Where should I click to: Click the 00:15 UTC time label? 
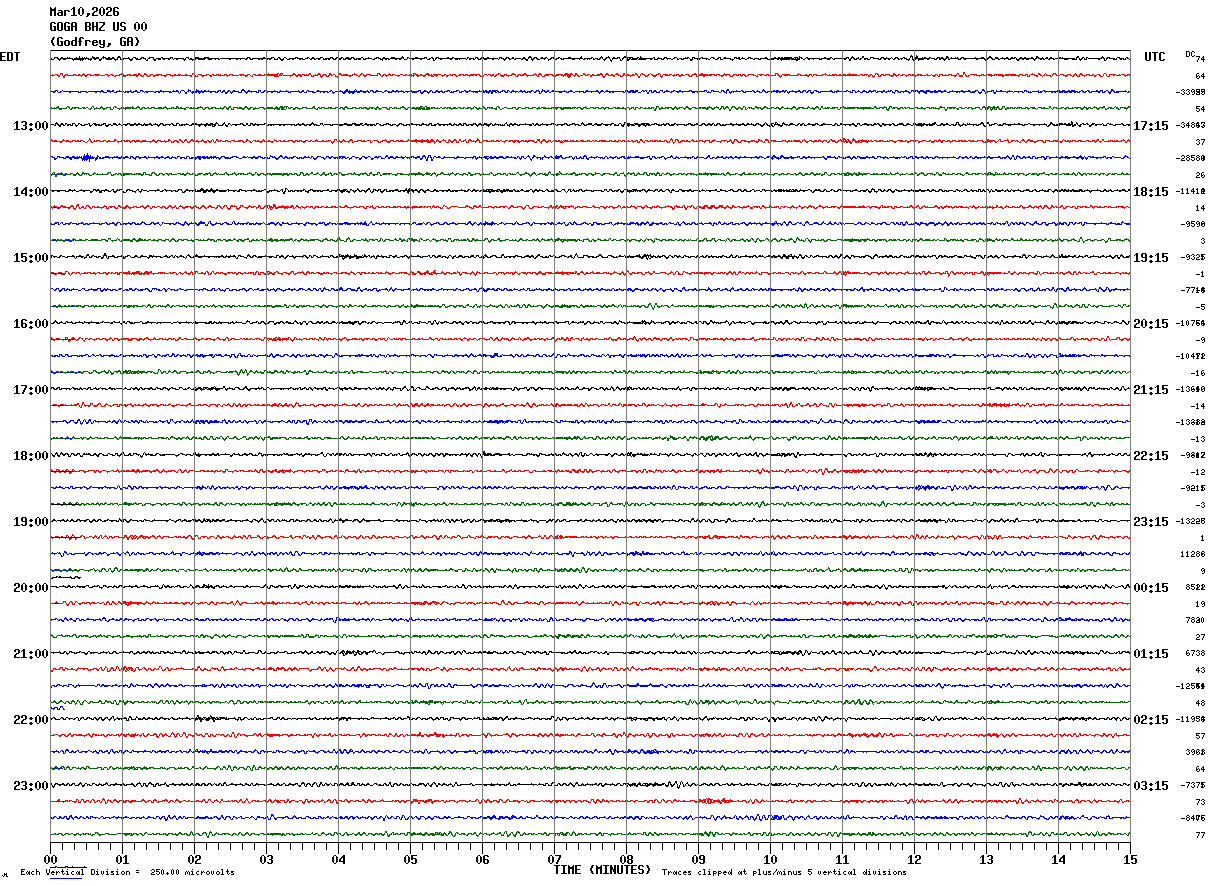tap(1151, 588)
